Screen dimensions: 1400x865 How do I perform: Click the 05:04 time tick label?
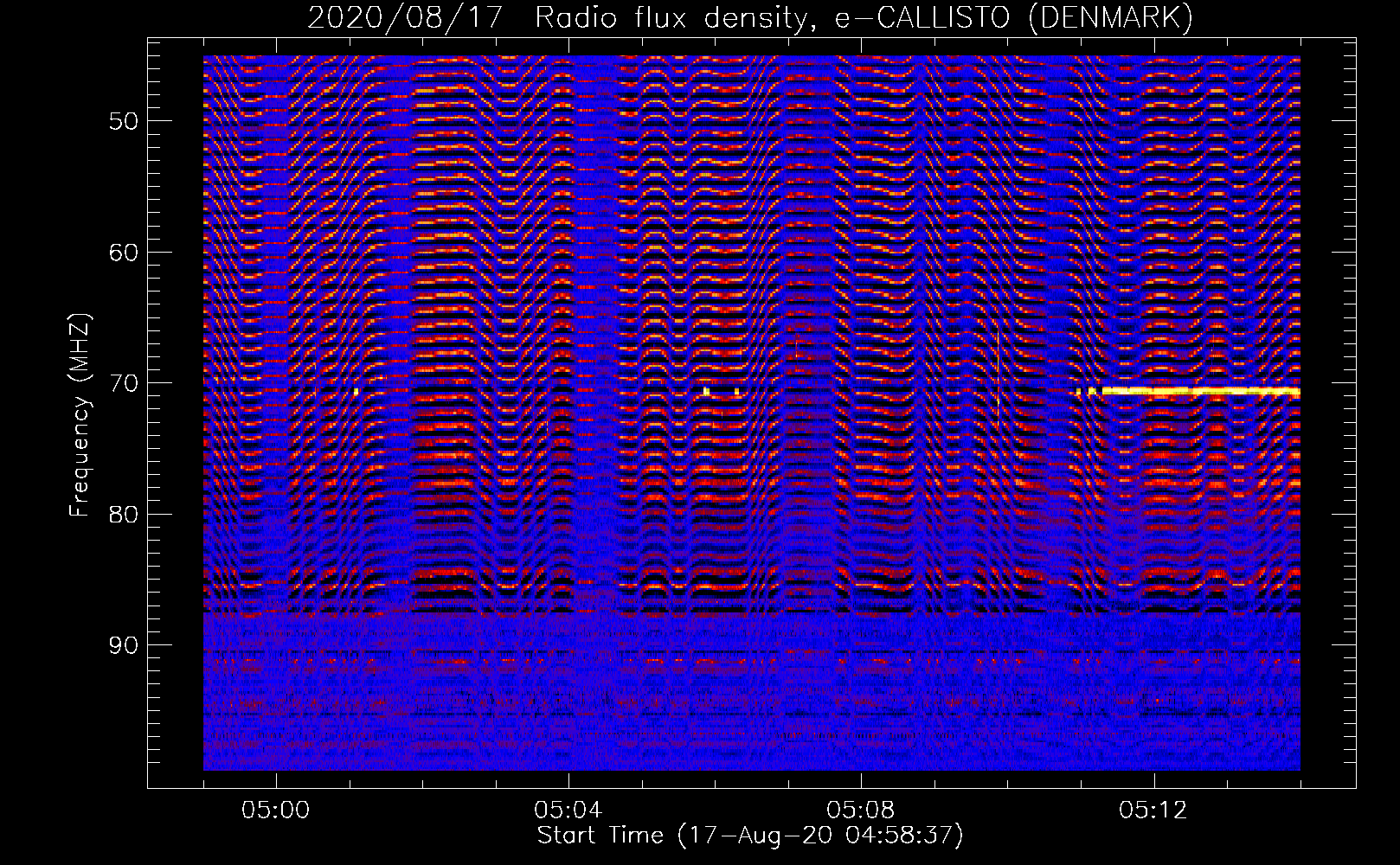[x=568, y=811]
